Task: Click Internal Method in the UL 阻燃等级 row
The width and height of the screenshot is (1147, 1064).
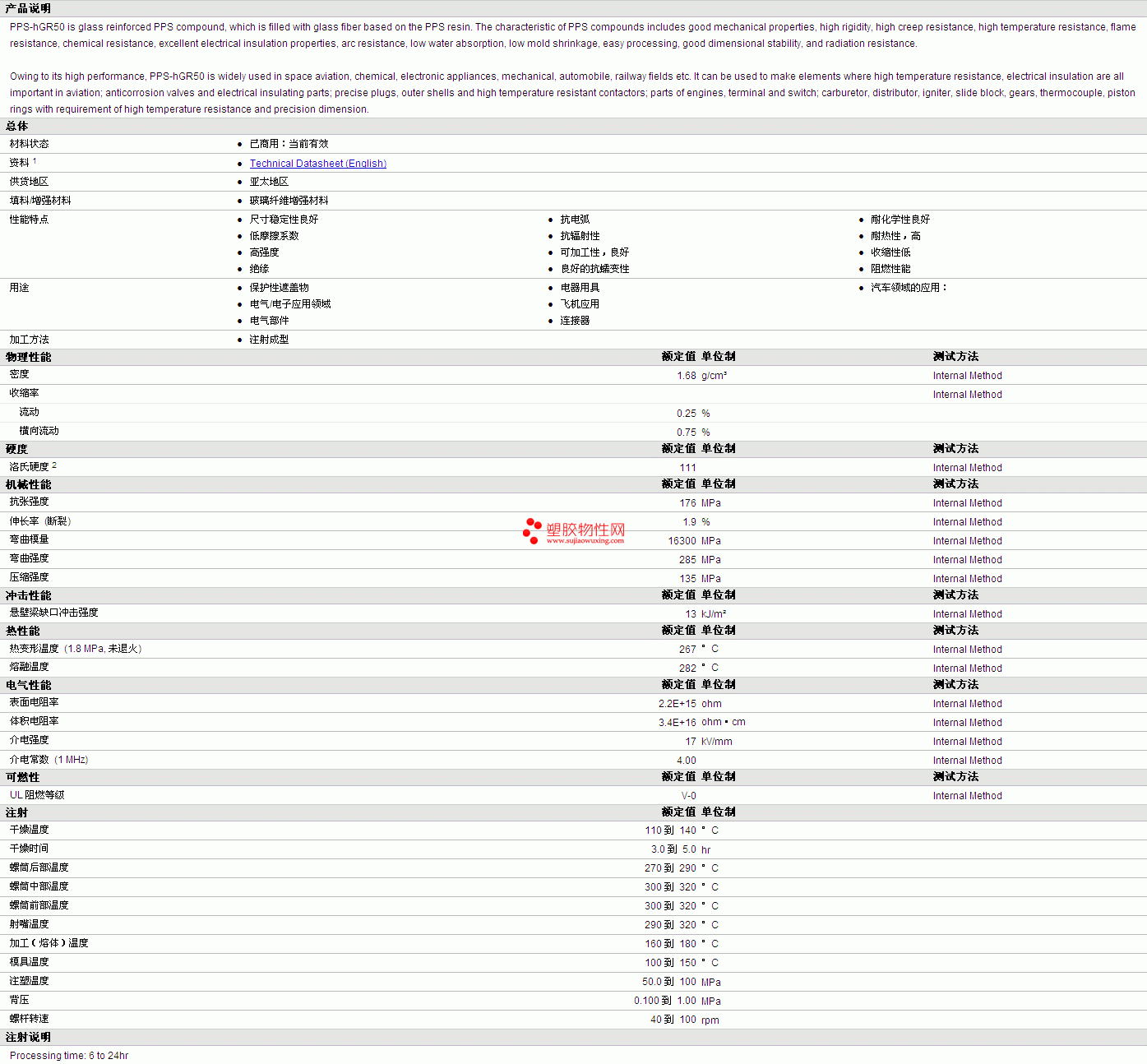Action: 968,796
